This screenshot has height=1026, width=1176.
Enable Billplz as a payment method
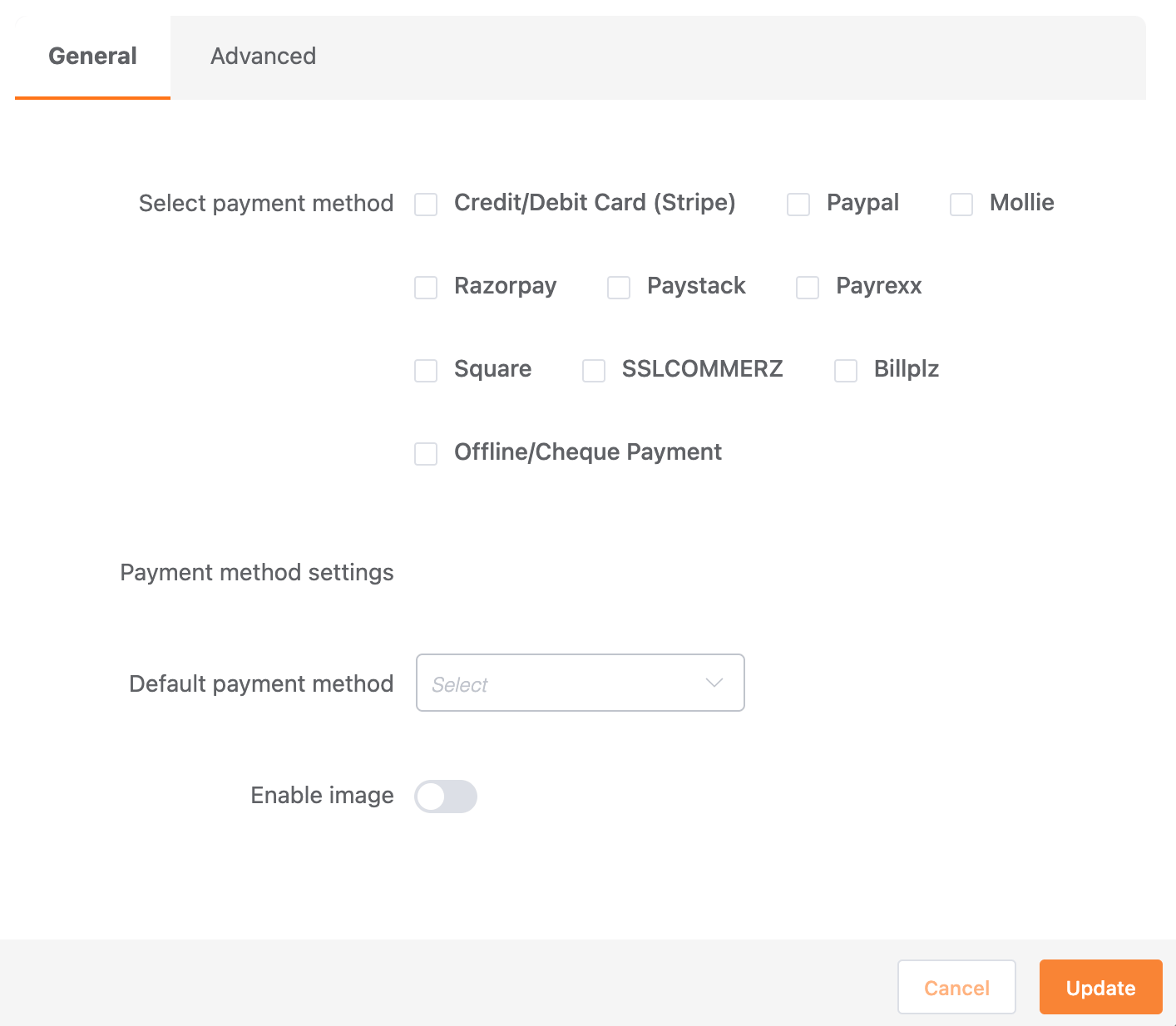click(846, 371)
